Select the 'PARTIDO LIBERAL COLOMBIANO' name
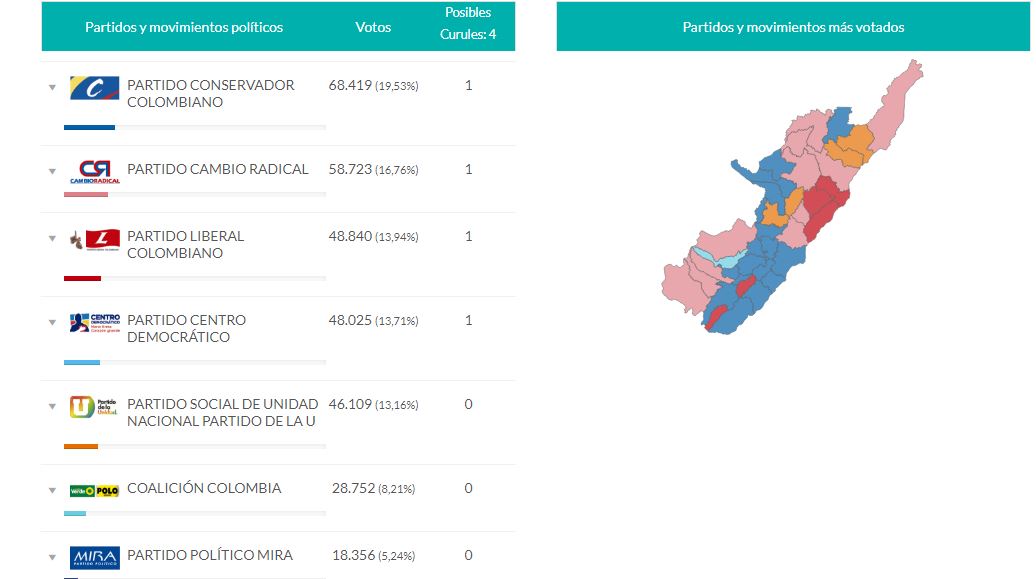The height and width of the screenshot is (579, 1036). (x=185, y=244)
